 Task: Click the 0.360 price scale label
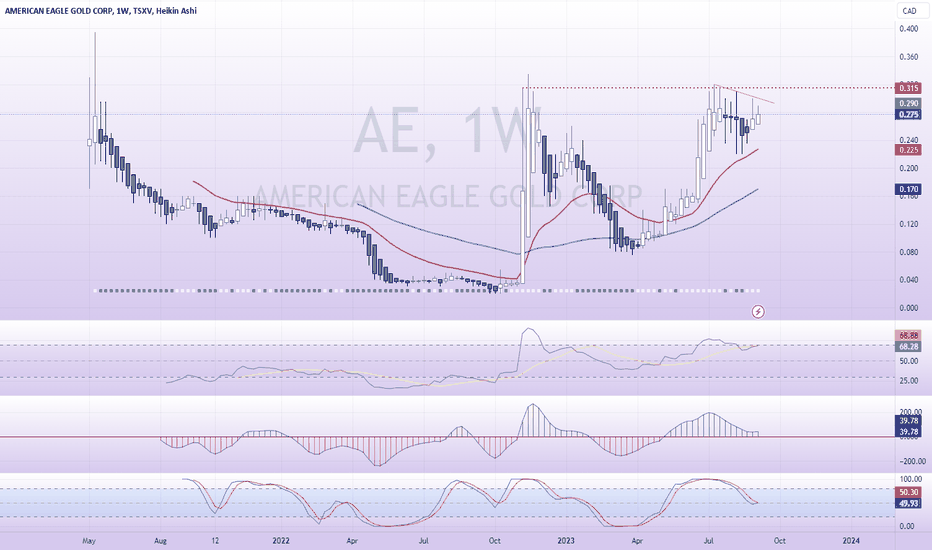tap(909, 57)
